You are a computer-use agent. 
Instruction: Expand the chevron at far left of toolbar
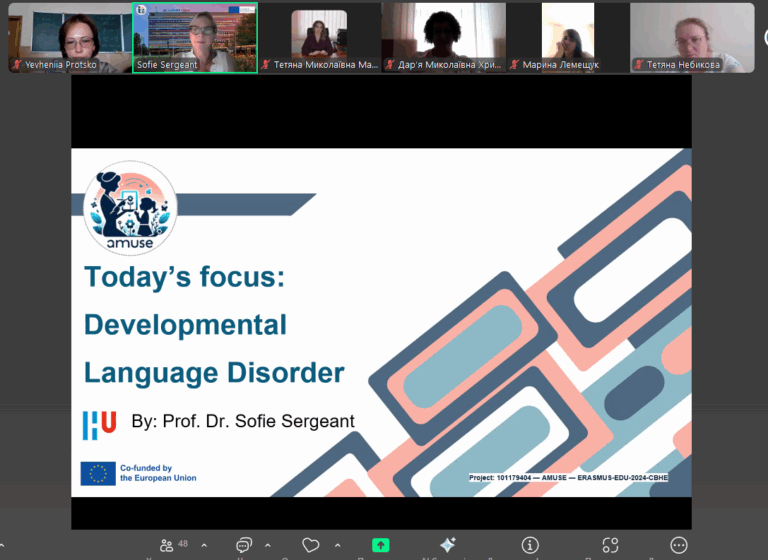tap(2, 545)
